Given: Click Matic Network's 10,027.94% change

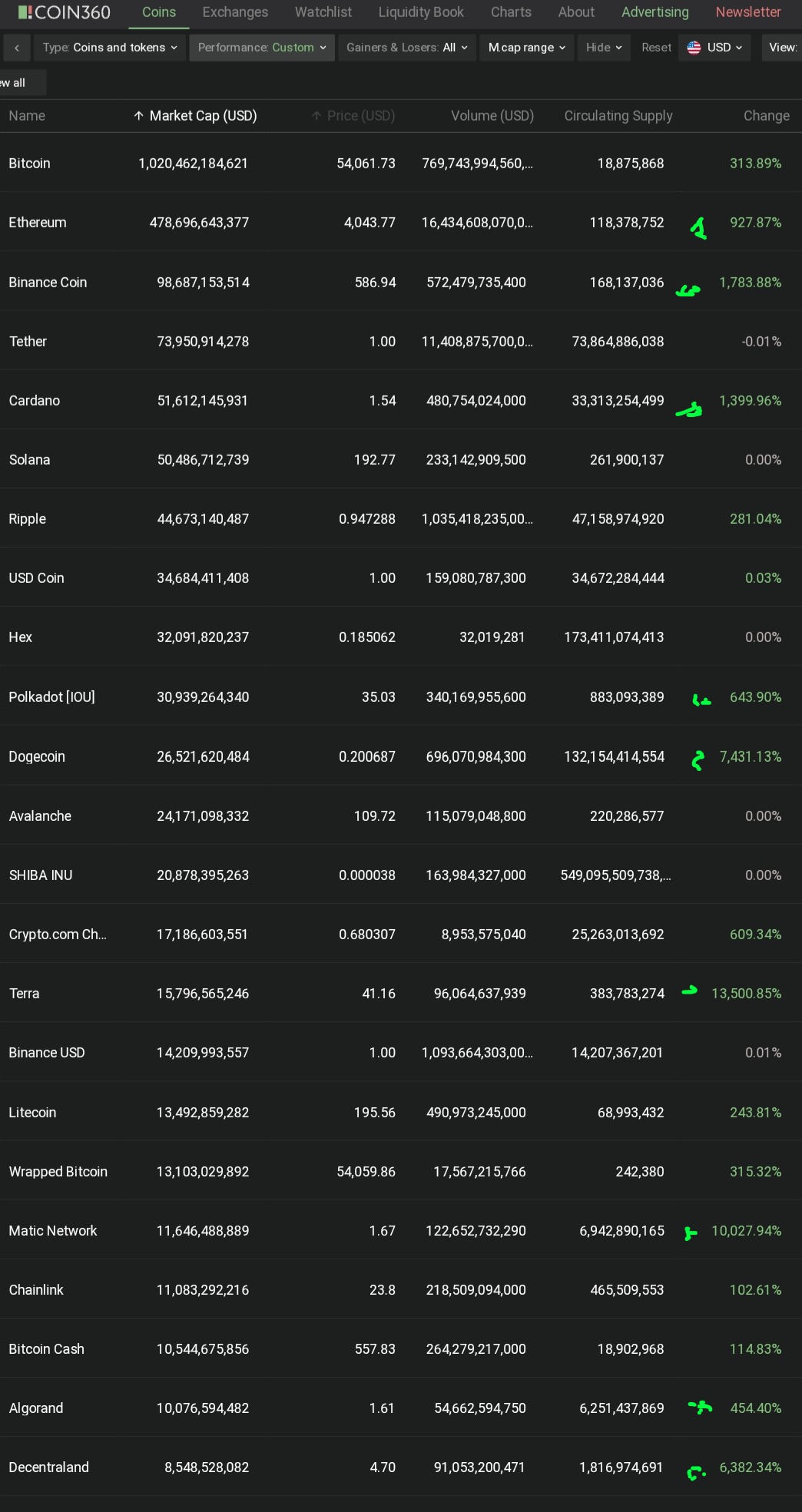Looking at the screenshot, I should 747,1231.
